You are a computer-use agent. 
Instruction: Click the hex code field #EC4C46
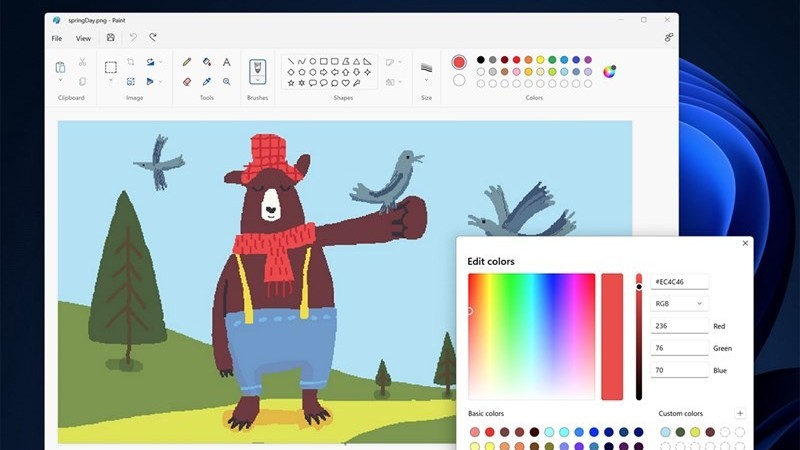tap(679, 282)
